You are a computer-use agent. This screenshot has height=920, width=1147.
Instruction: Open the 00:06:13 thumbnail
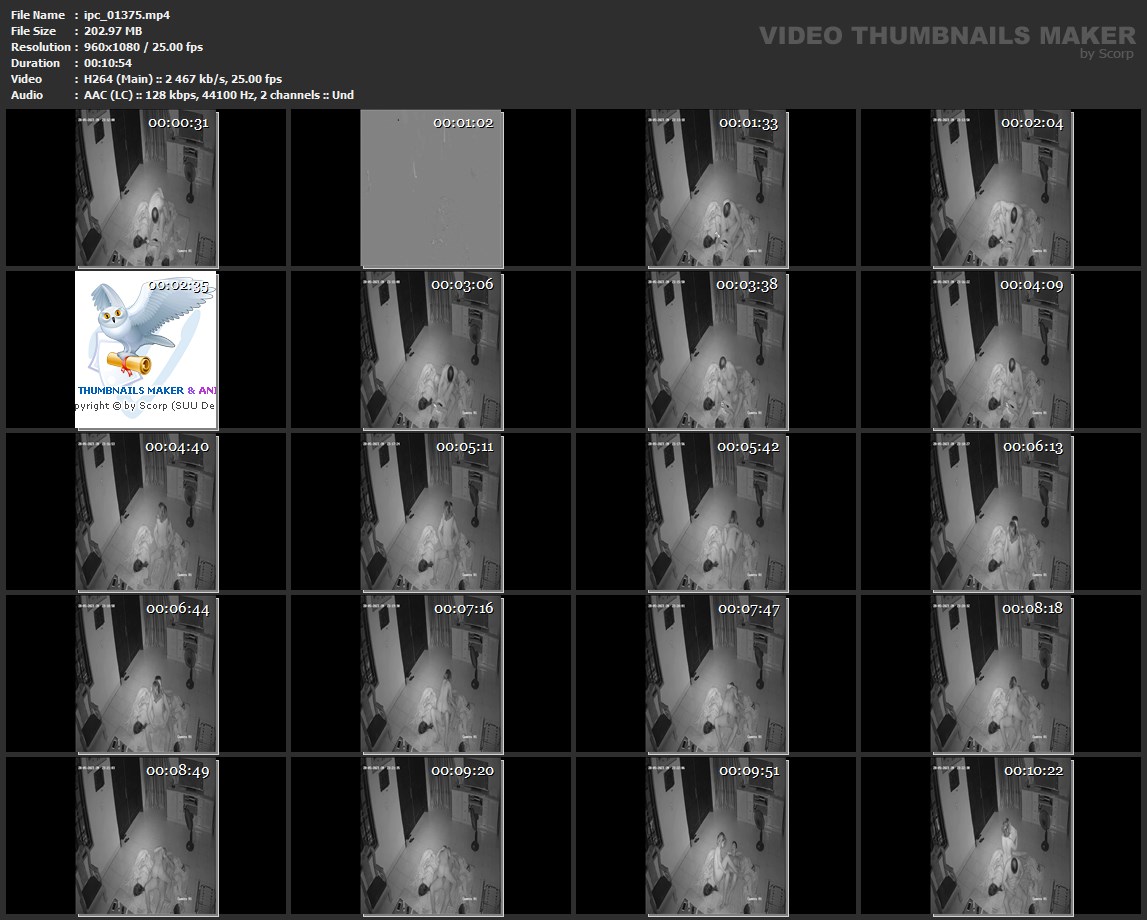click(1001, 512)
